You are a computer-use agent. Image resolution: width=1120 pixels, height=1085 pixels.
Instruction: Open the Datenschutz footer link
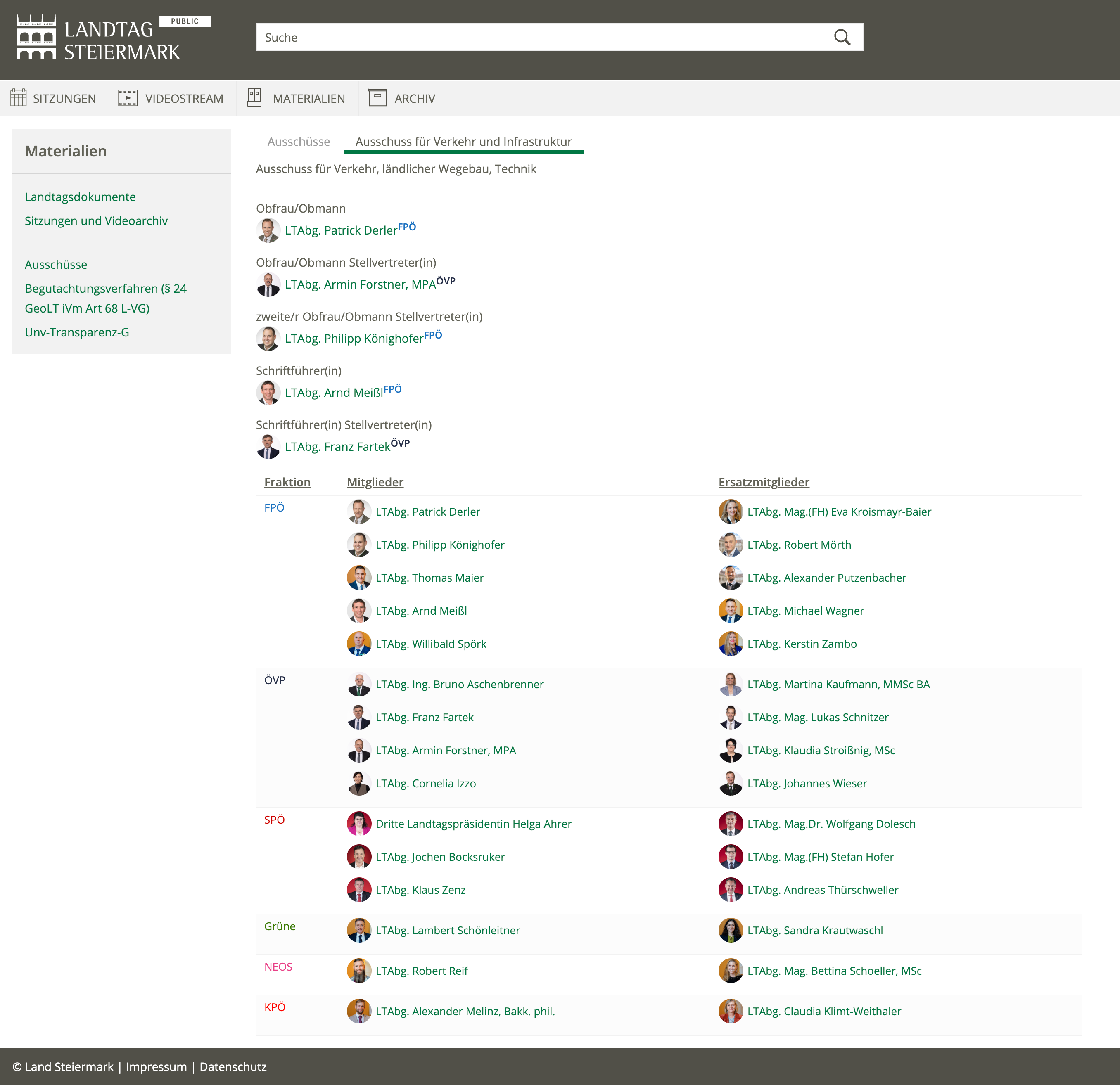pos(233,1067)
